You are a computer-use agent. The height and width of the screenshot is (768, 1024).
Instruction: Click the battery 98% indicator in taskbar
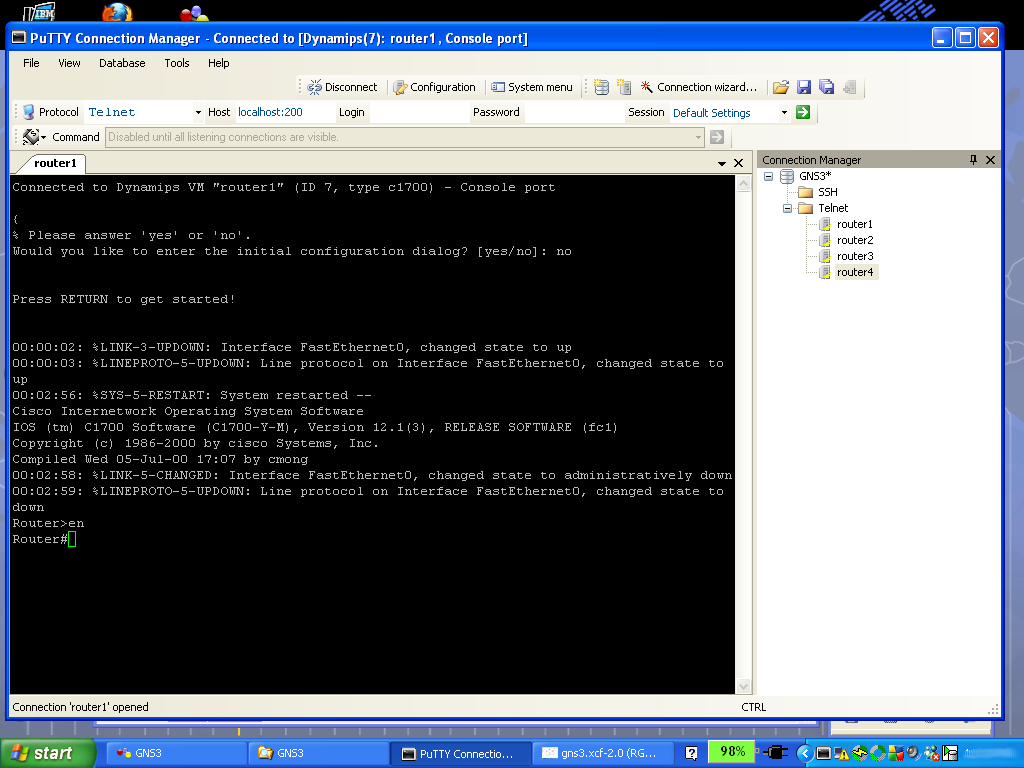[732, 752]
